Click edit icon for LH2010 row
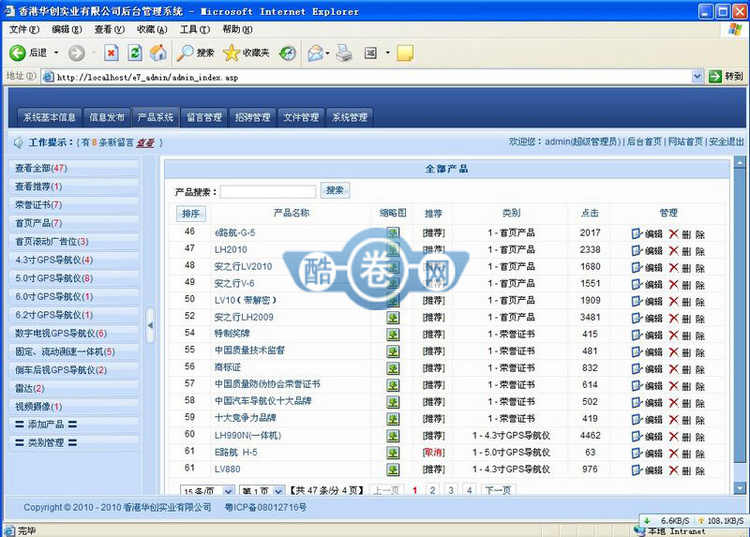This screenshot has width=750, height=537. 636,251
